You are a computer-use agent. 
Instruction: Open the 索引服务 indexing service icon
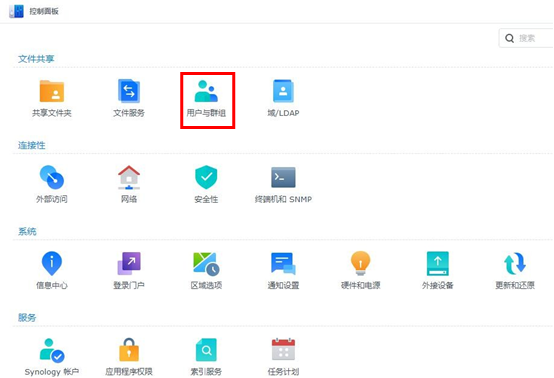click(x=206, y=350)
